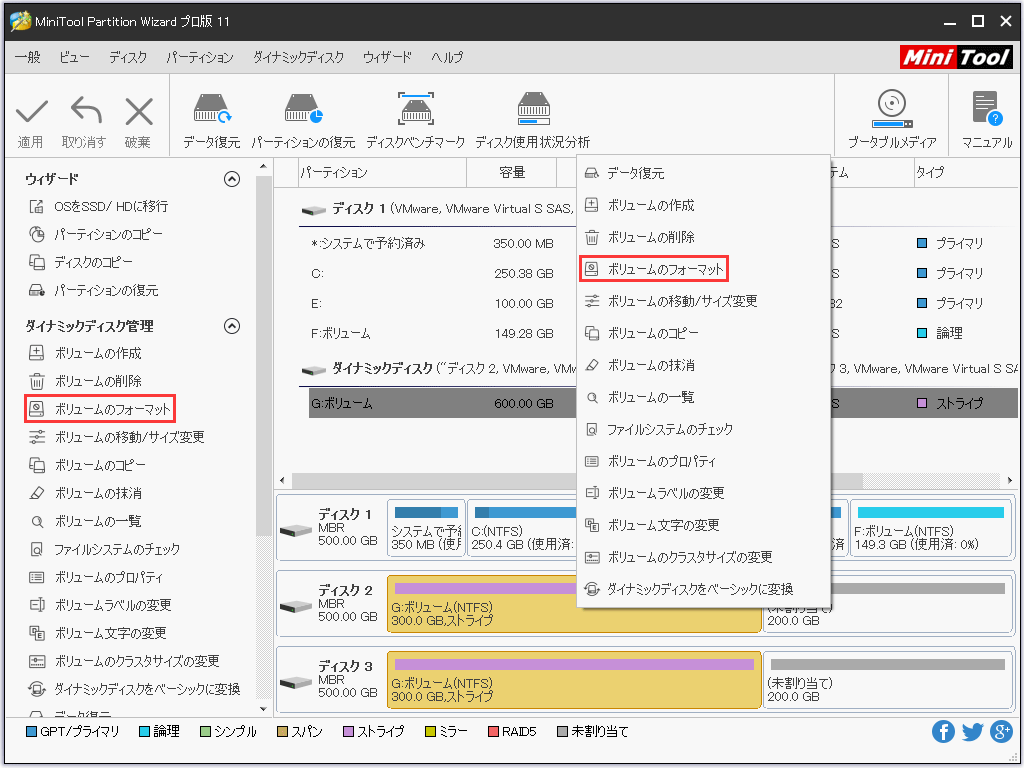Screen dimensions: 1024x768
Task: Open the Facebook icon in status bar
Action: click(x=943, y=732)
